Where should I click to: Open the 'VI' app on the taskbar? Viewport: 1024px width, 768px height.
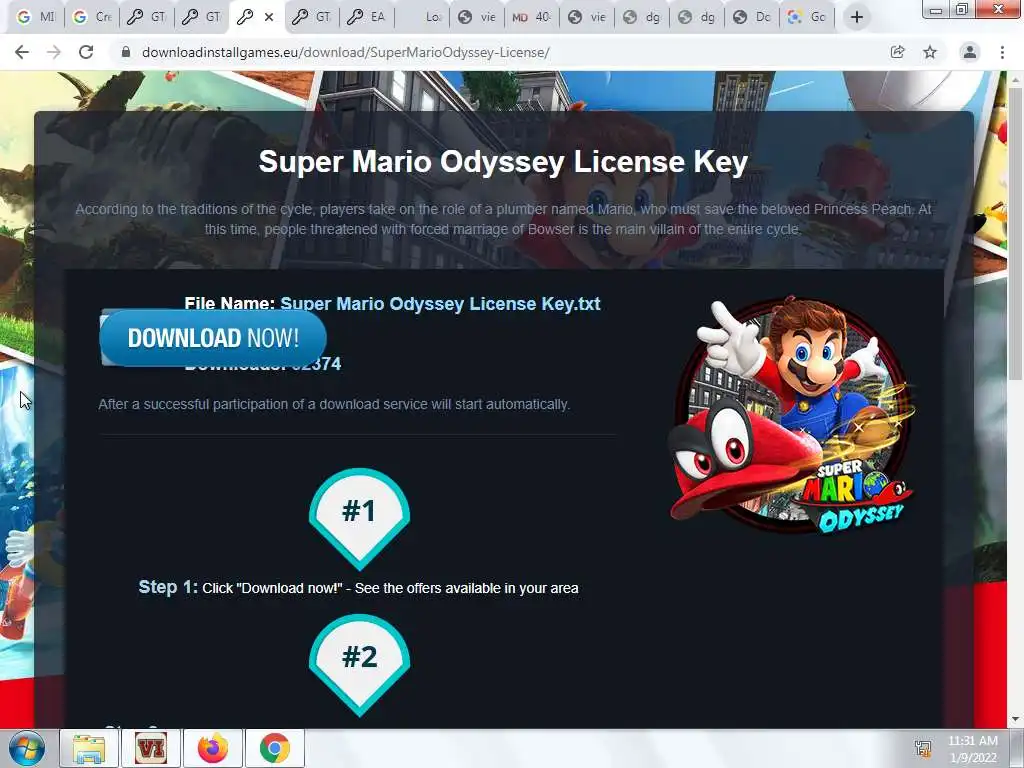151,748
